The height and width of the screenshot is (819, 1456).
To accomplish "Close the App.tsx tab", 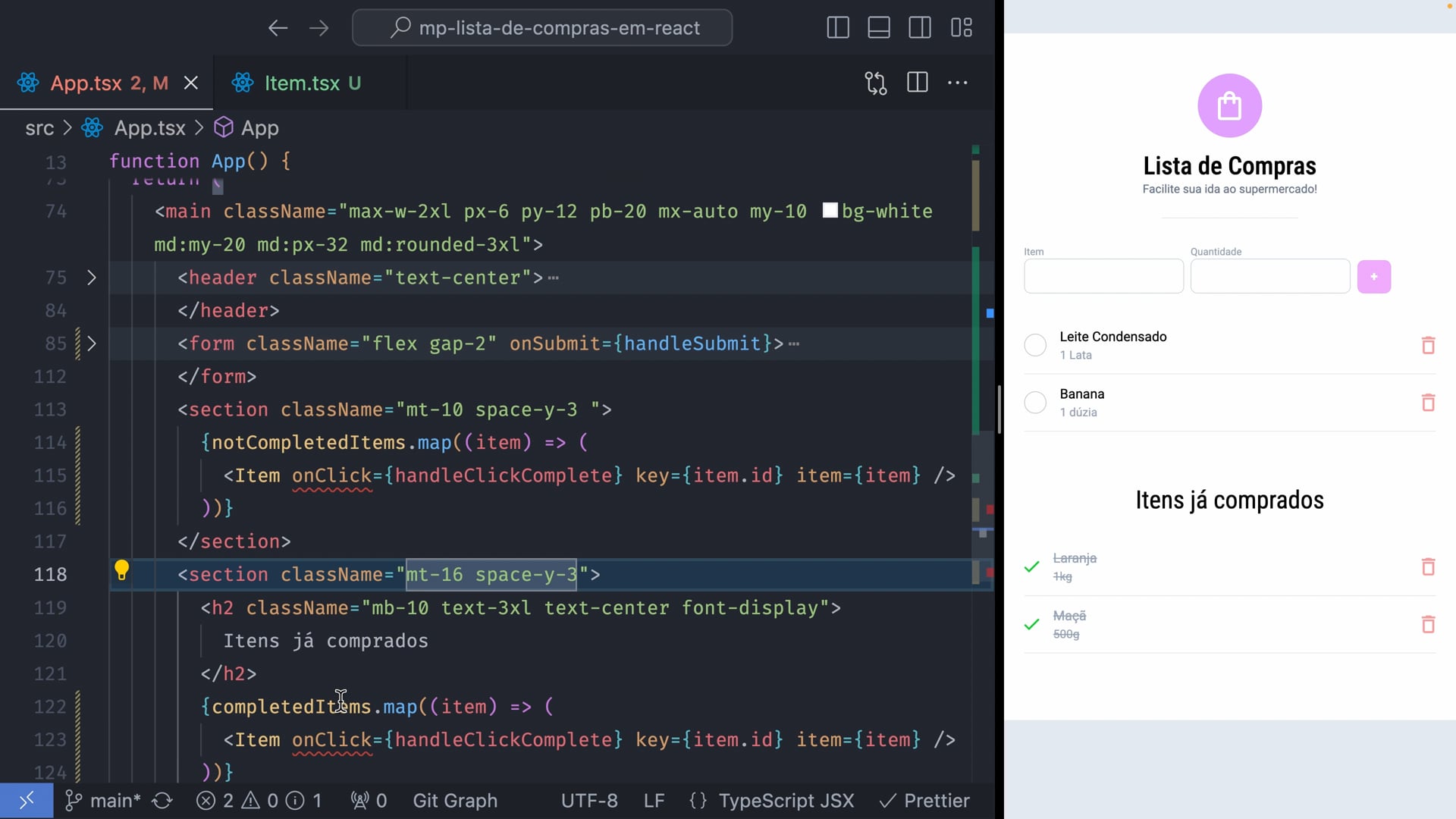I will coord(191,83).
